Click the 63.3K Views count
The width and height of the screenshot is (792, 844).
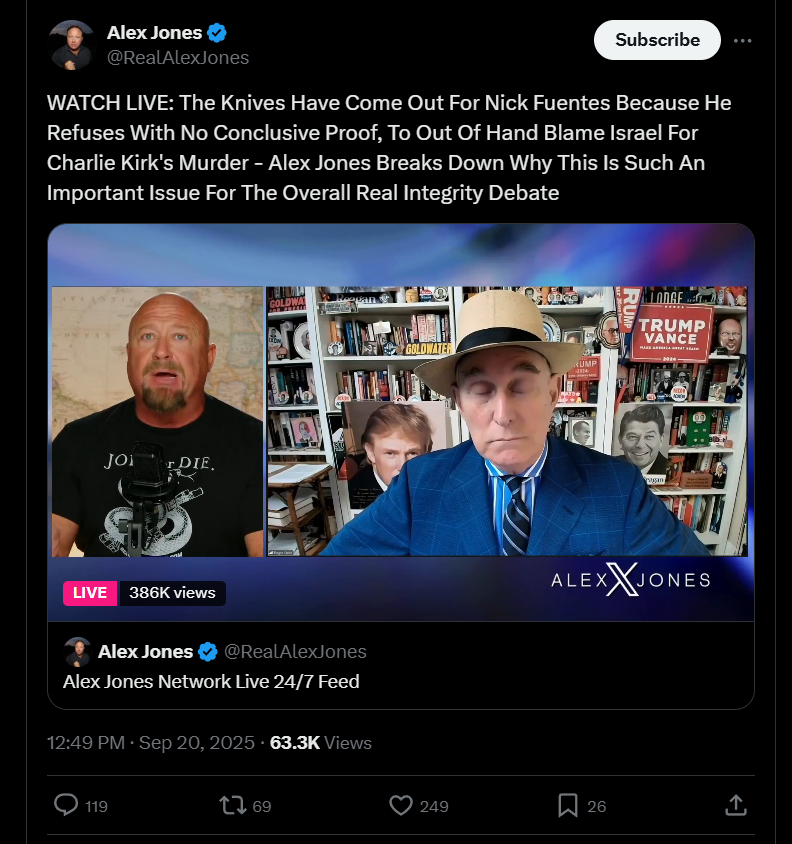(x=320, y=743)
